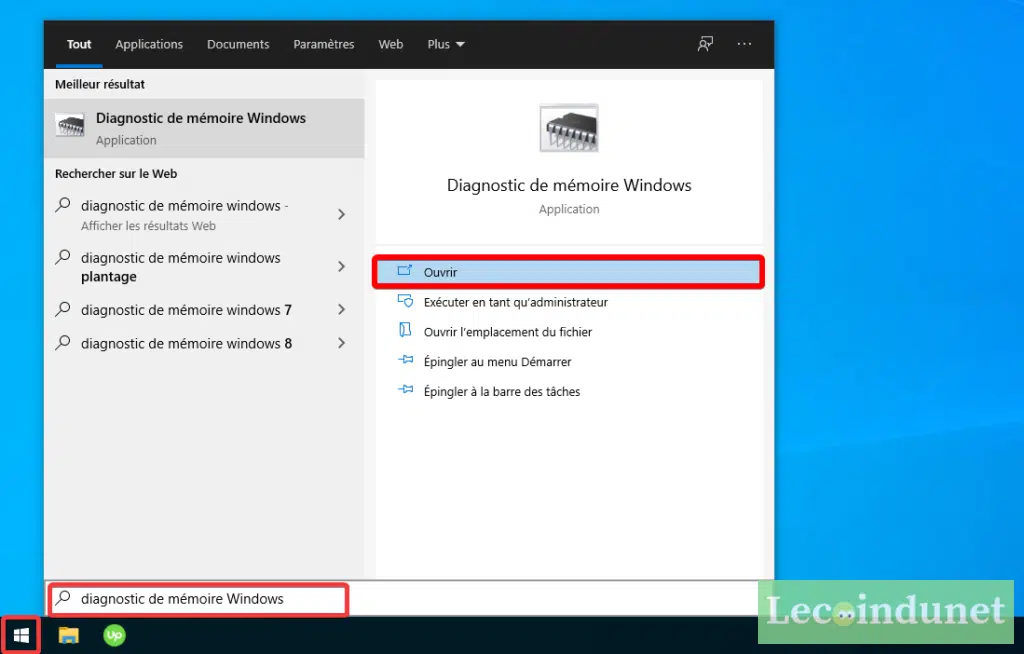Open the Windows Start button

[21, 635]
